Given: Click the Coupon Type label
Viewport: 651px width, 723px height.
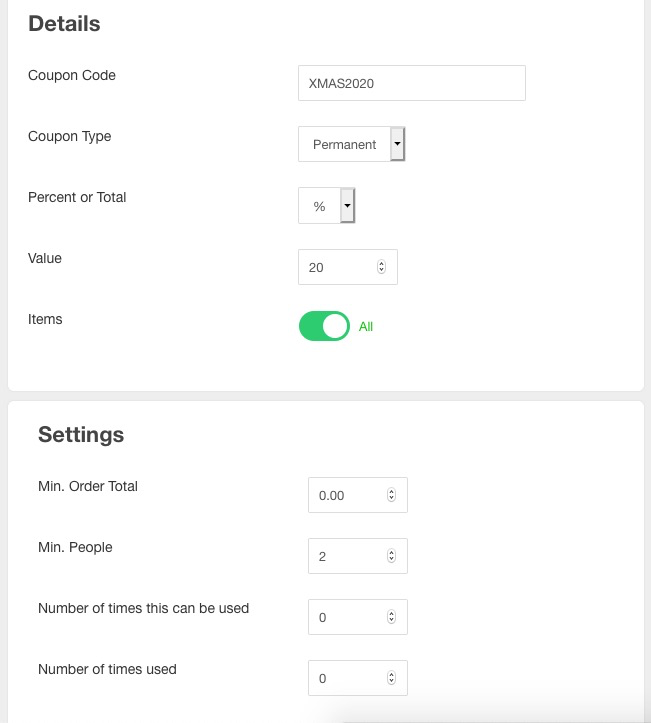Looking at the screenshot, I should [x=70, y=136].
